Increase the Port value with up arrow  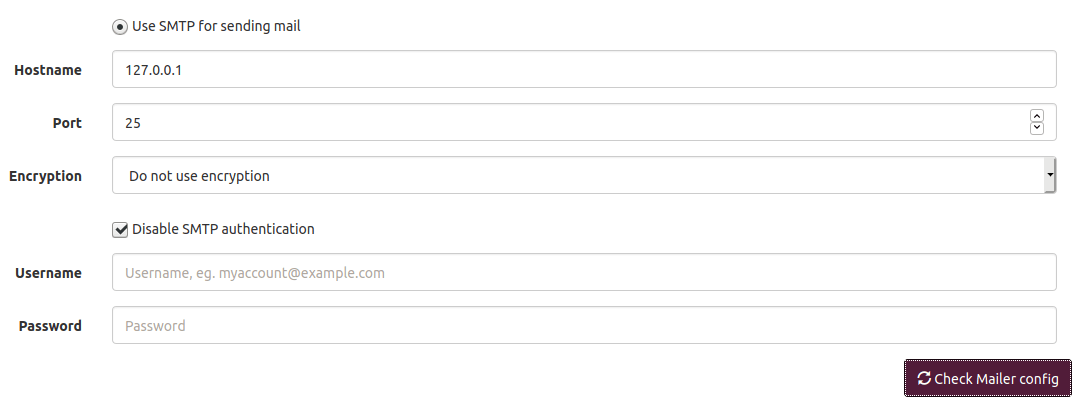point(1036,116)
